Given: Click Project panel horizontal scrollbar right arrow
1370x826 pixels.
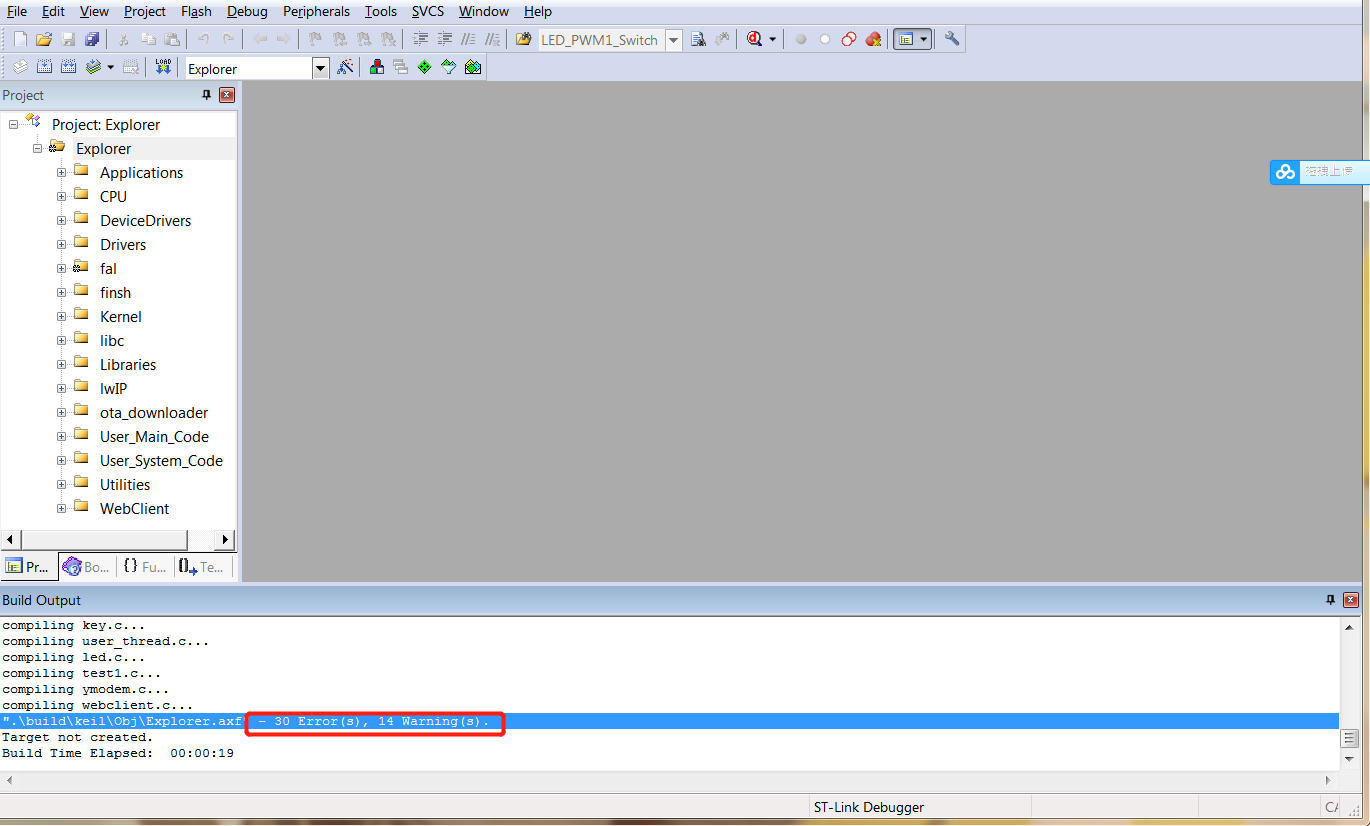Looking at the screenshot, I should [x=225, y=539].
